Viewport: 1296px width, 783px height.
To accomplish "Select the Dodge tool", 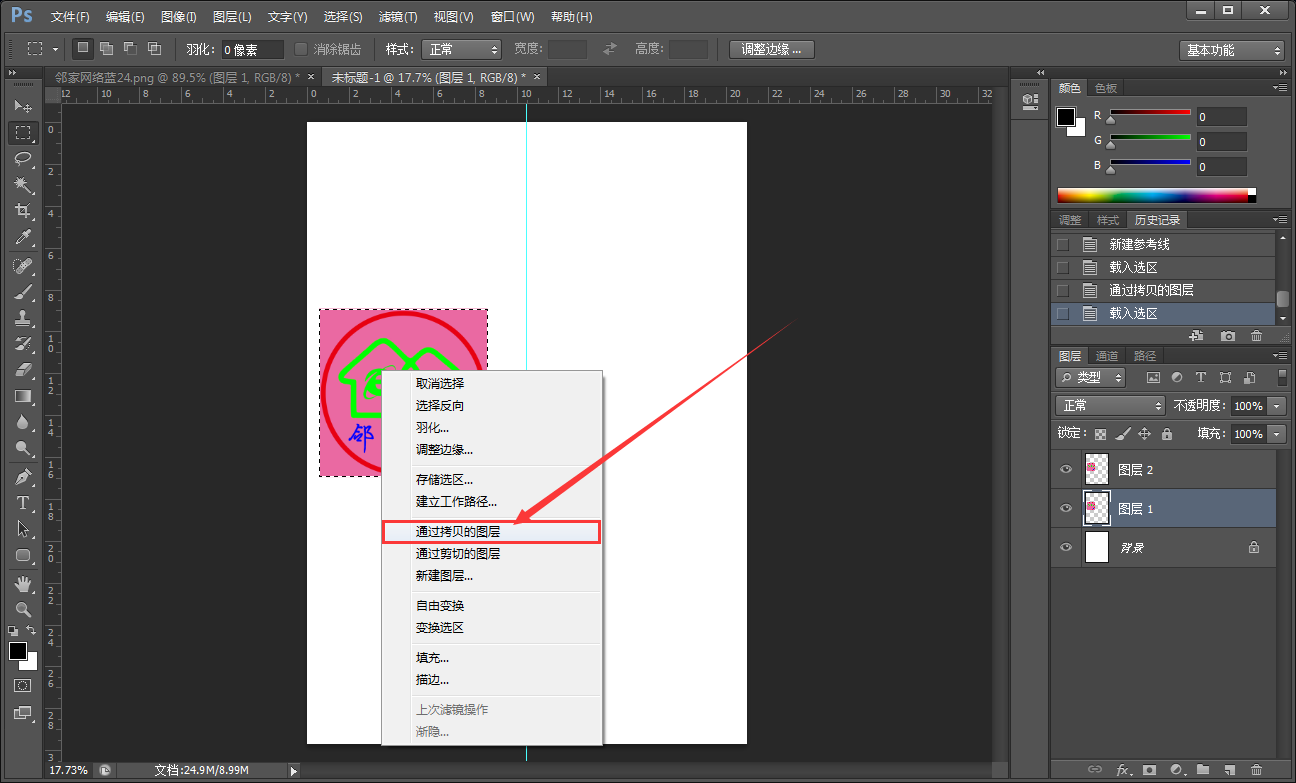I will coord(23,448).
